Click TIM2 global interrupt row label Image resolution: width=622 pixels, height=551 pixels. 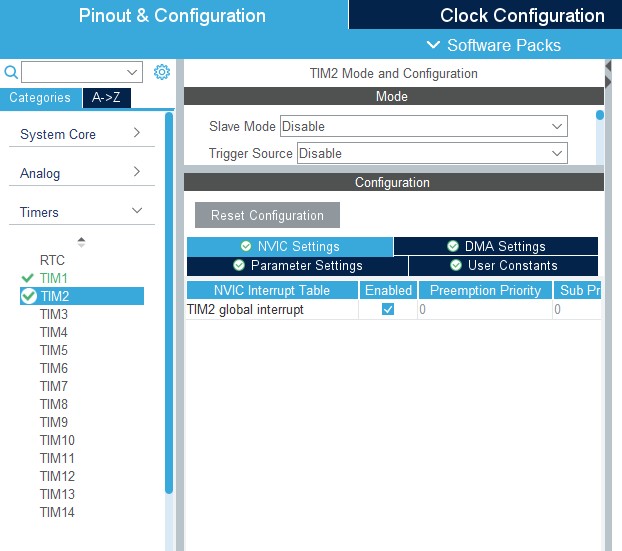pos(245,309)
